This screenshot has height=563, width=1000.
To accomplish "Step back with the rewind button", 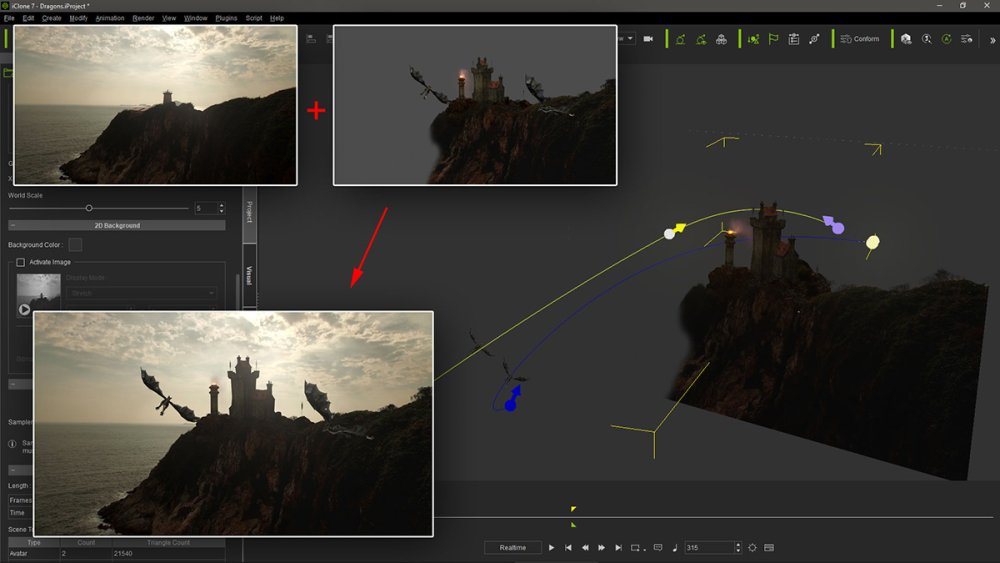I will 585,548.
